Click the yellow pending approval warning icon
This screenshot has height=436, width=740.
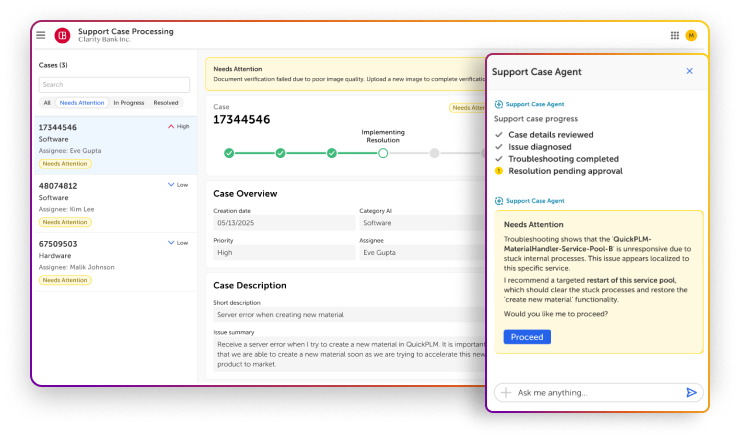[499, 171]
